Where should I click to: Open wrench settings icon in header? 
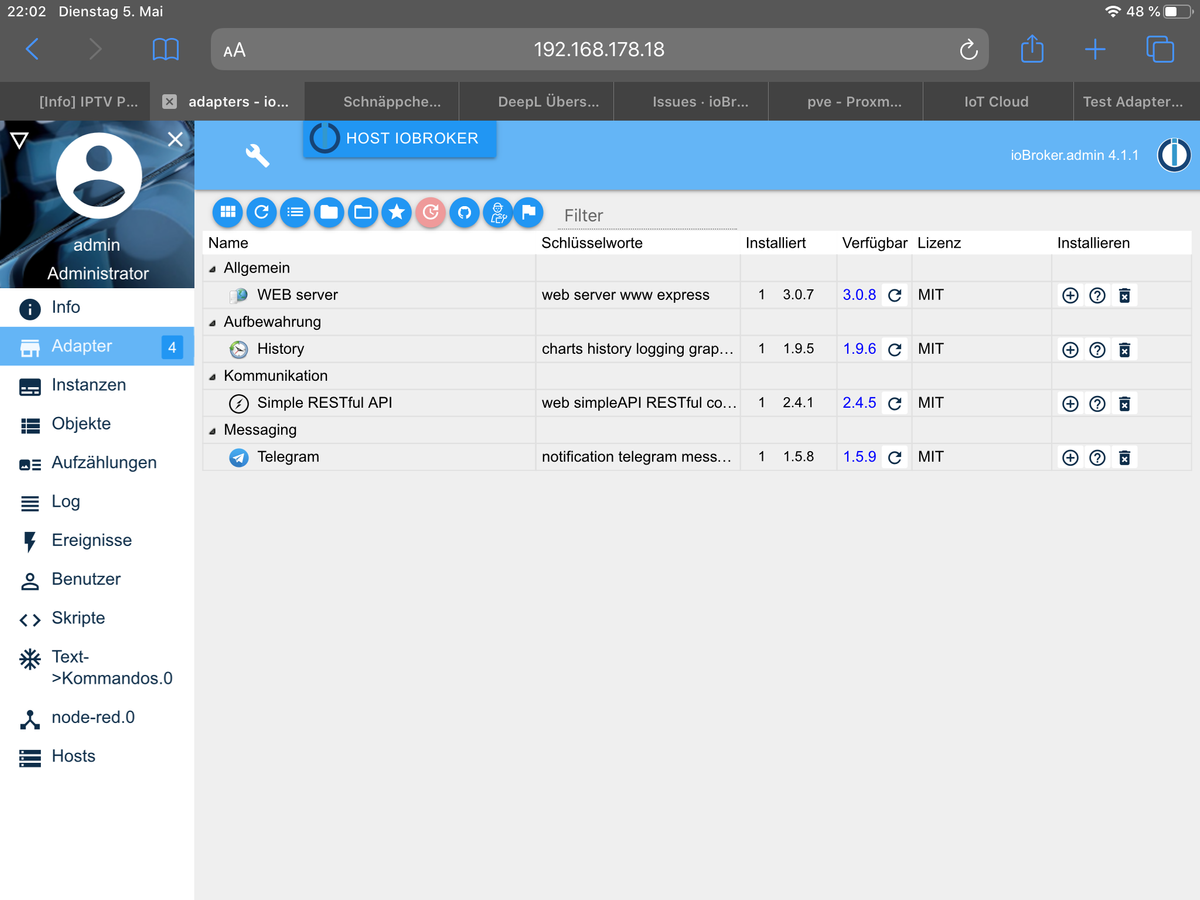pos(258,155)
